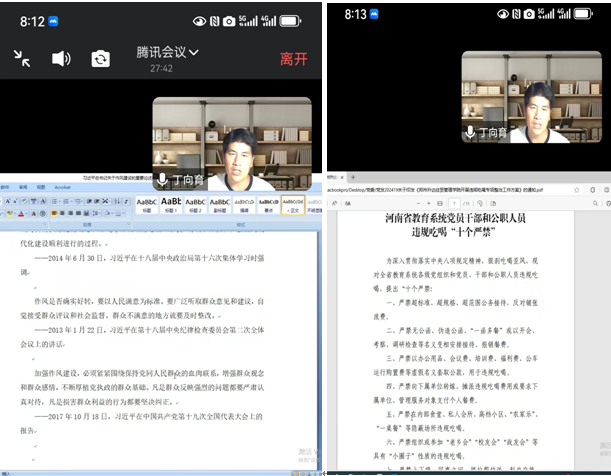Switch to the Acrobat ribbon tab
The height and width of the screenshot is (476, 611).
[62, 187]
